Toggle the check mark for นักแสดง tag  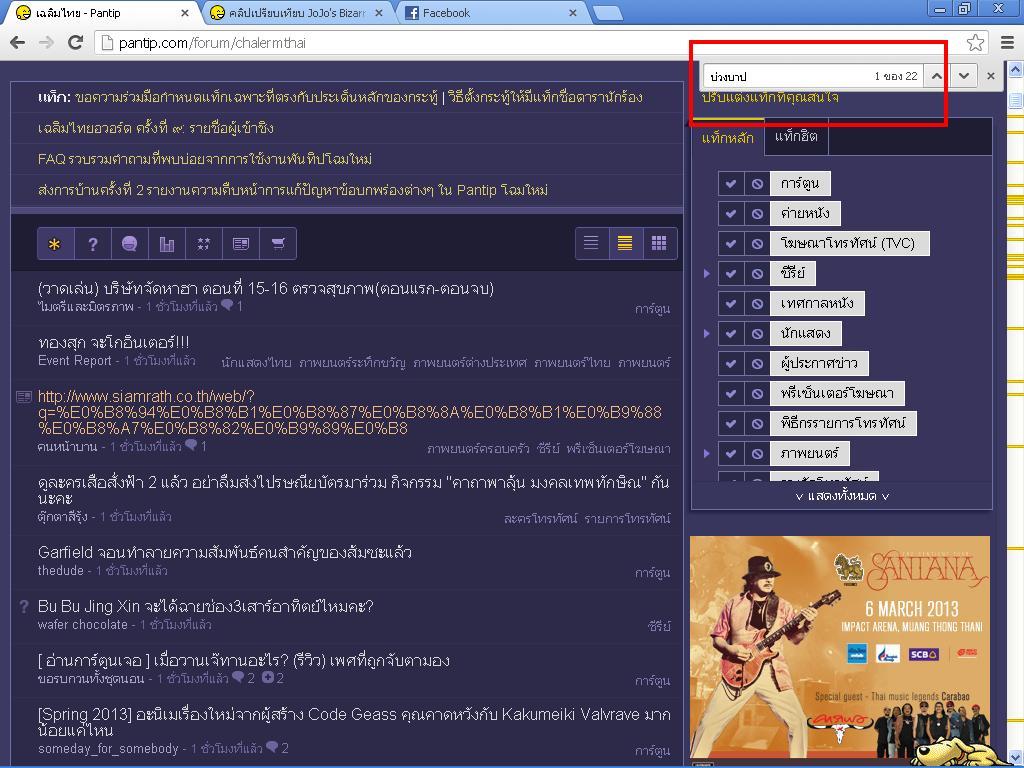coord(731,334)
